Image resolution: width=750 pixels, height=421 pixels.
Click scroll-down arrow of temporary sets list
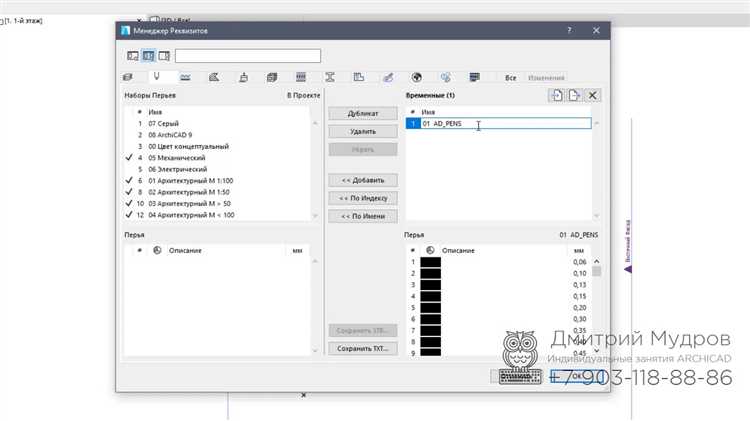[x=596, y=216]
